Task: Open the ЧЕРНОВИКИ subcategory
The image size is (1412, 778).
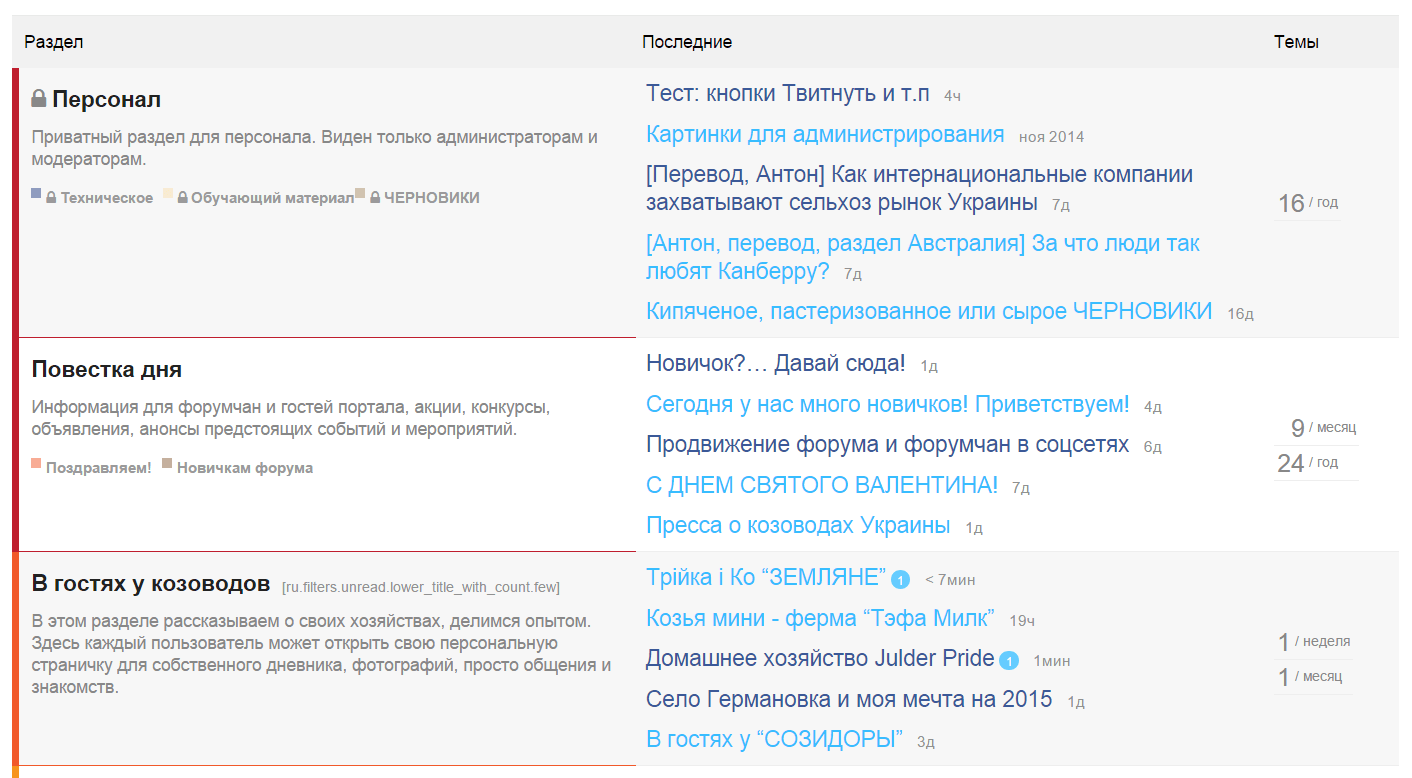Action: [x=431, y=198]
